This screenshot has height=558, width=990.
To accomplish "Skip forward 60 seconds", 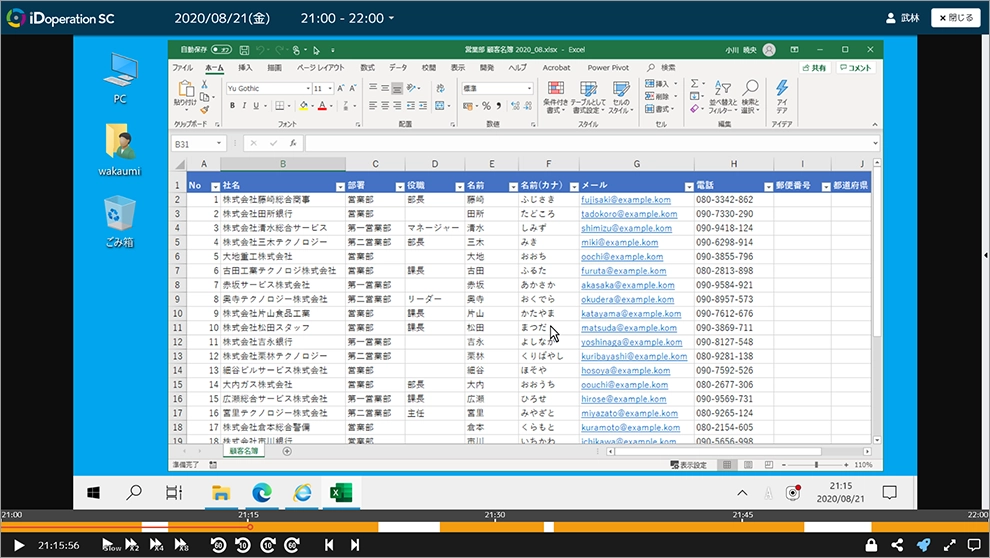I will click(292, 545).
